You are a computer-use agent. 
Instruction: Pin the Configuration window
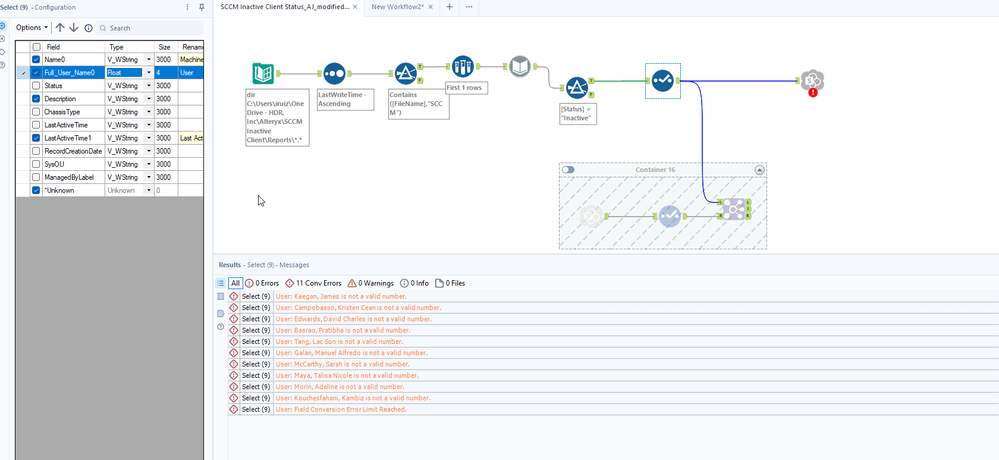[201, 7]
